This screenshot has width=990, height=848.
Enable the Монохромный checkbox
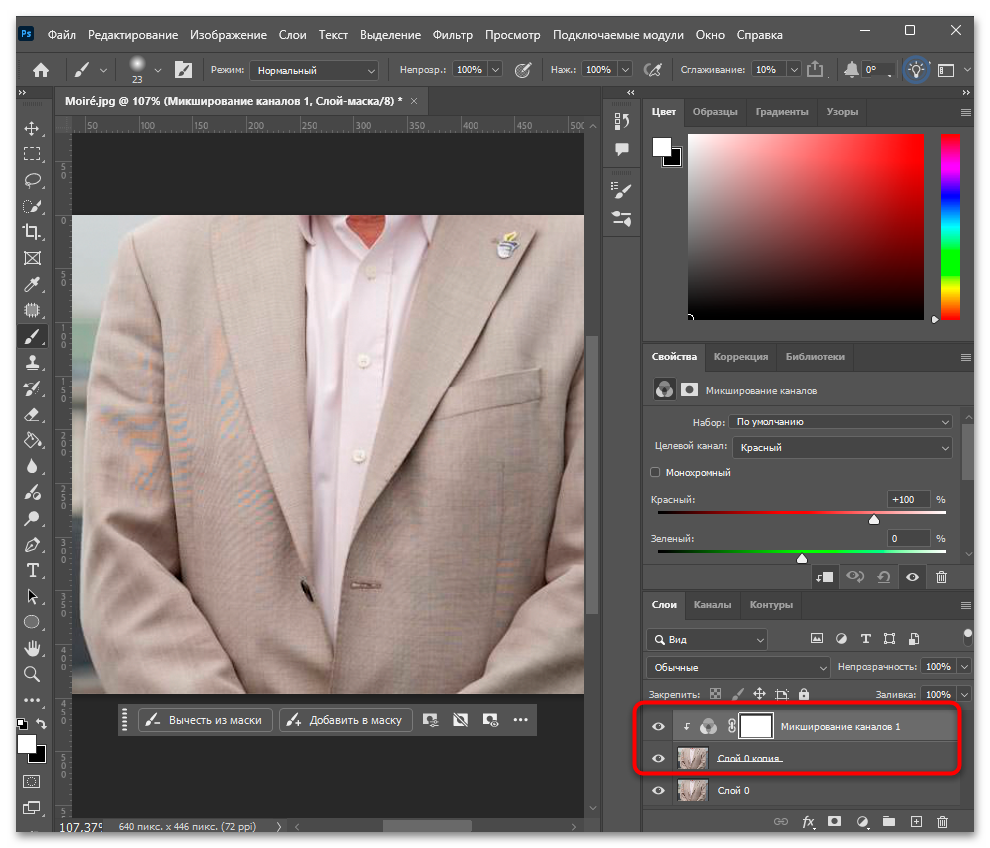pyautogui.click(x=655, y=472)
